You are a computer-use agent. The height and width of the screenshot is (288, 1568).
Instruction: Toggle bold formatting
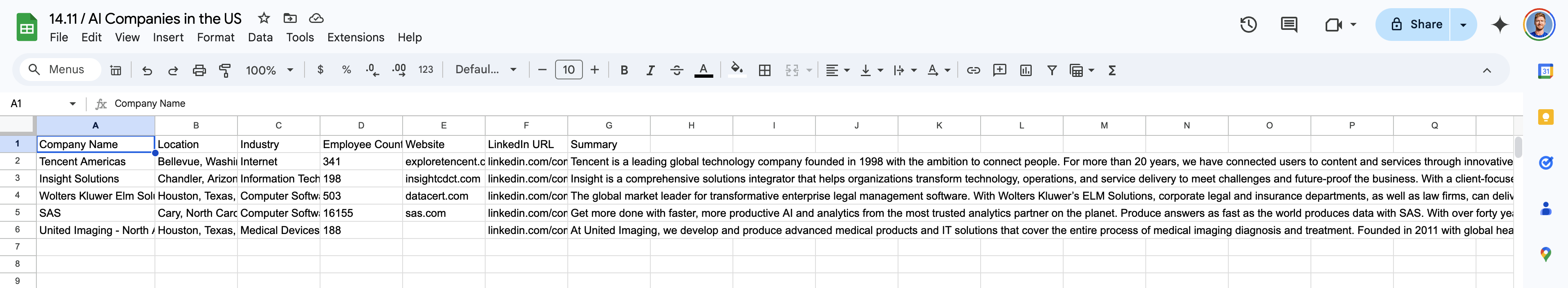pyautogui.click(x=624, y=70)
